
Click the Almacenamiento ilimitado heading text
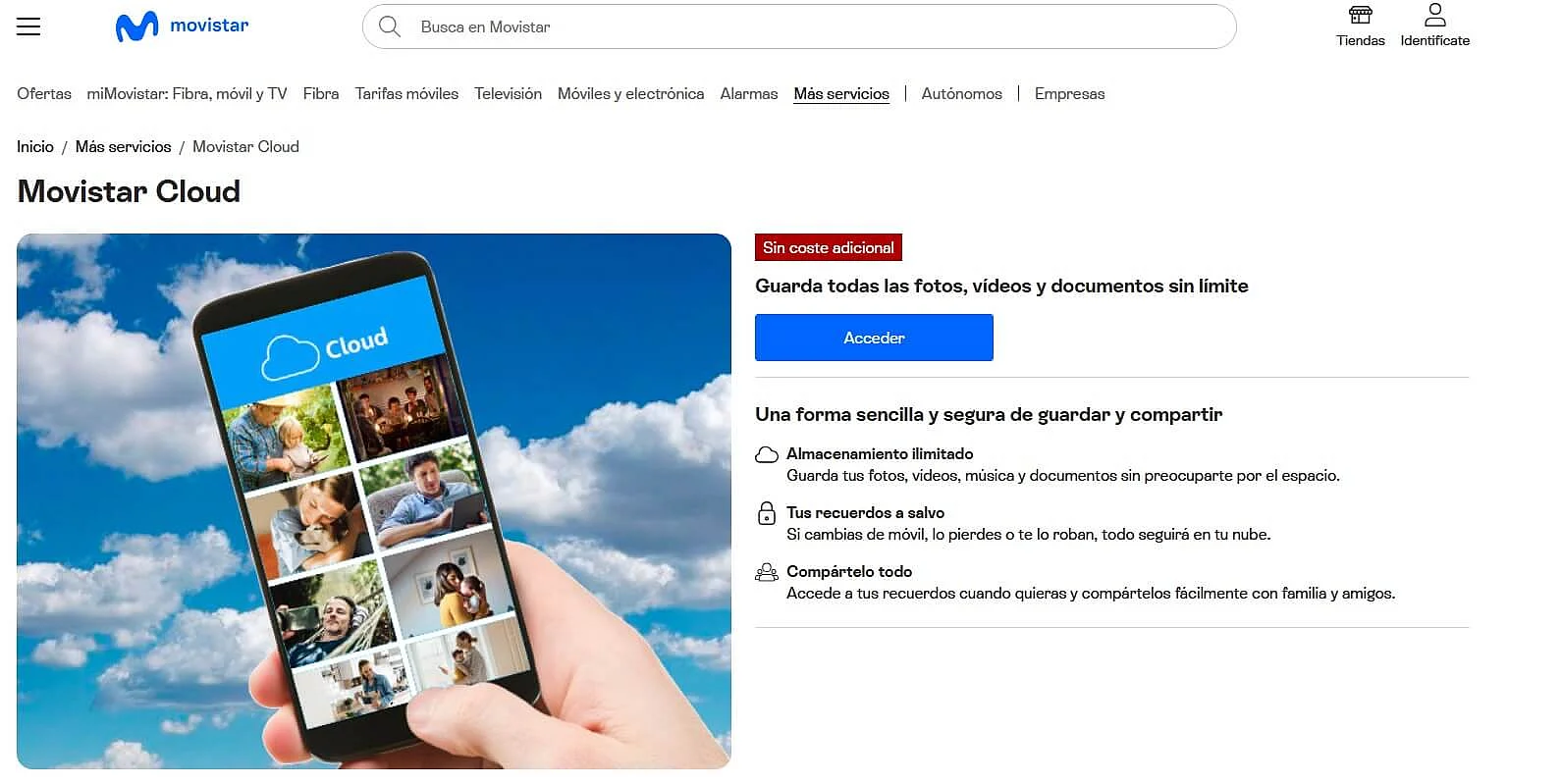[880, 454]
